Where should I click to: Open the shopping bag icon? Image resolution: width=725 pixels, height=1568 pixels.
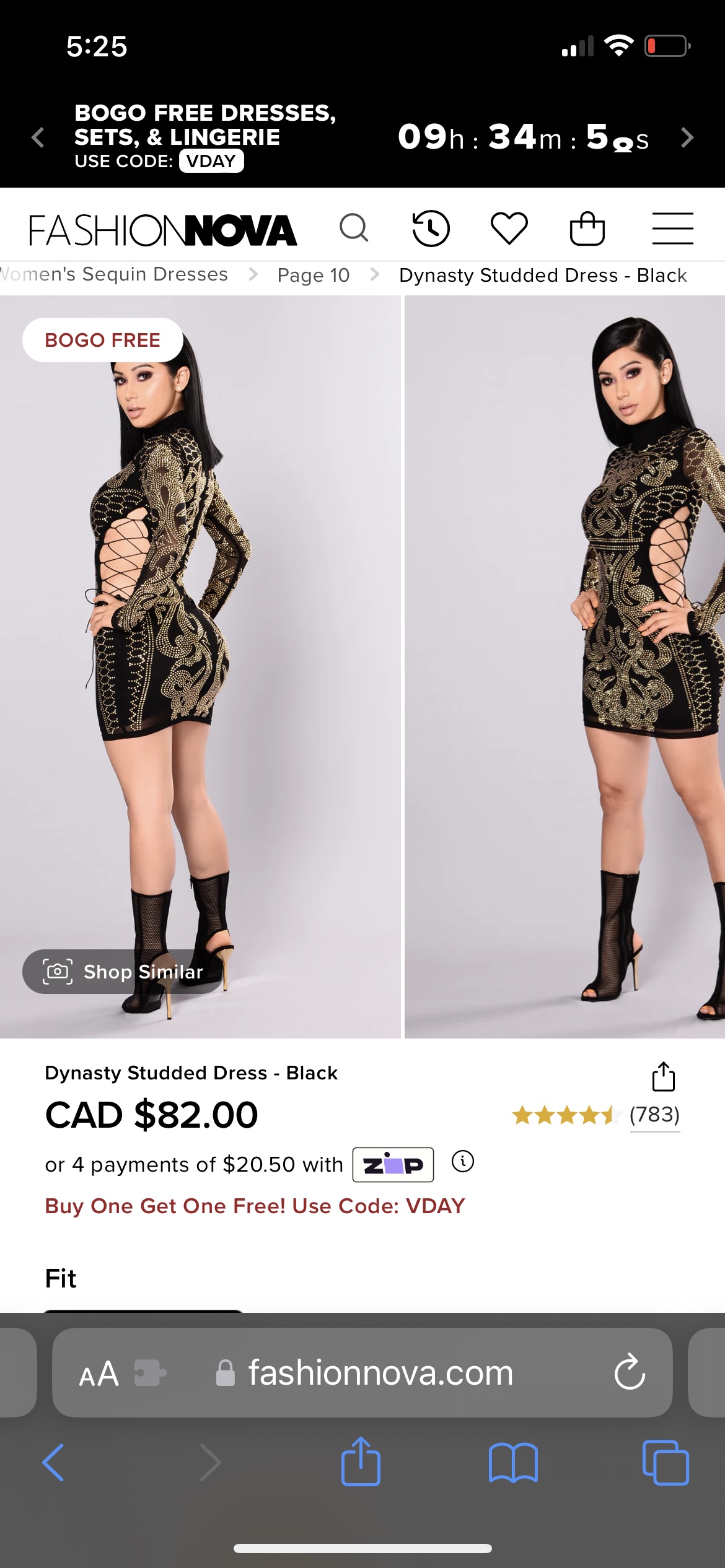tap(587, 229)
